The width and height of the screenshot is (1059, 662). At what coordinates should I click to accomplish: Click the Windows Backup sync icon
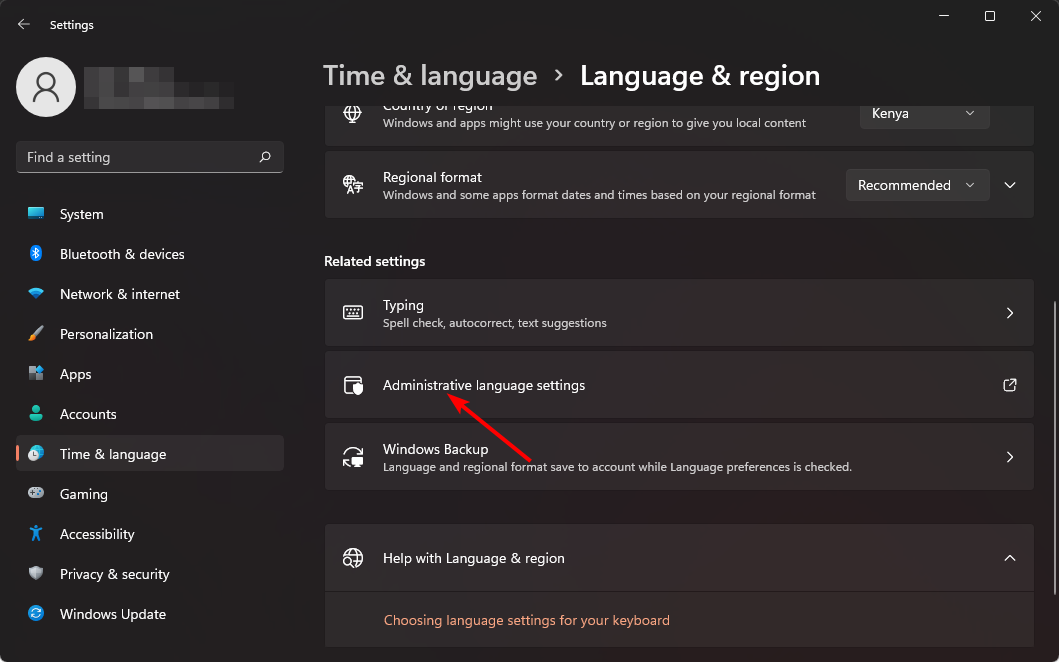click(353, 457)
